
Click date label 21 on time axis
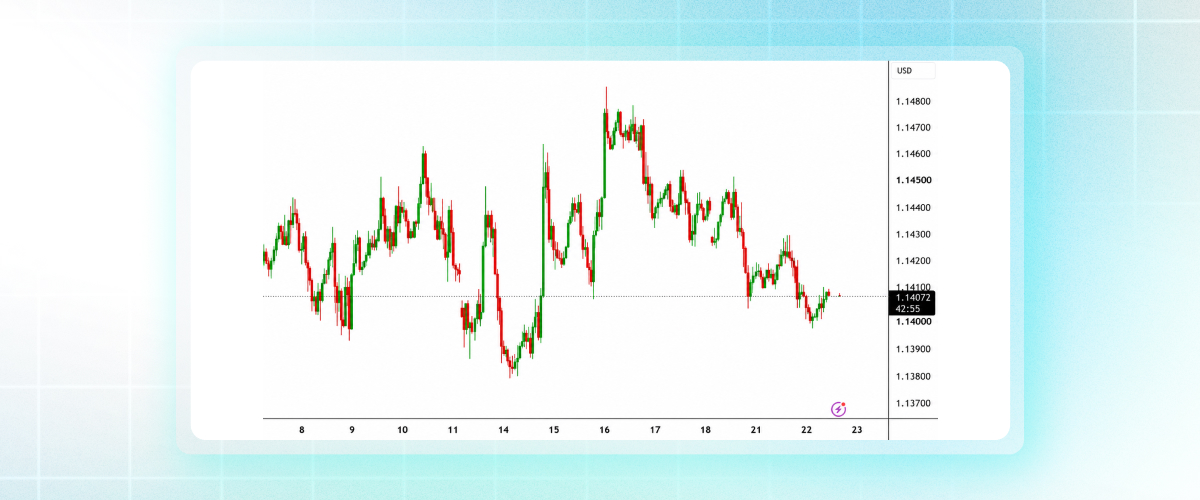pos(756,429)
